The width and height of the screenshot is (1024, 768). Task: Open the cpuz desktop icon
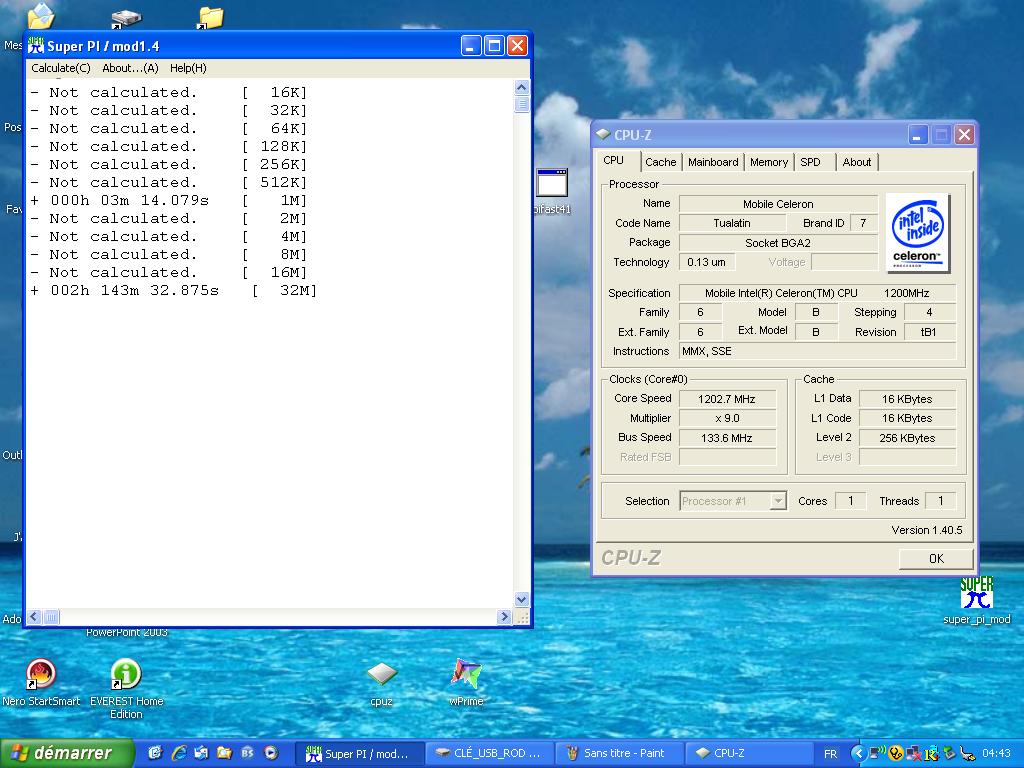(x=381, y=683)
